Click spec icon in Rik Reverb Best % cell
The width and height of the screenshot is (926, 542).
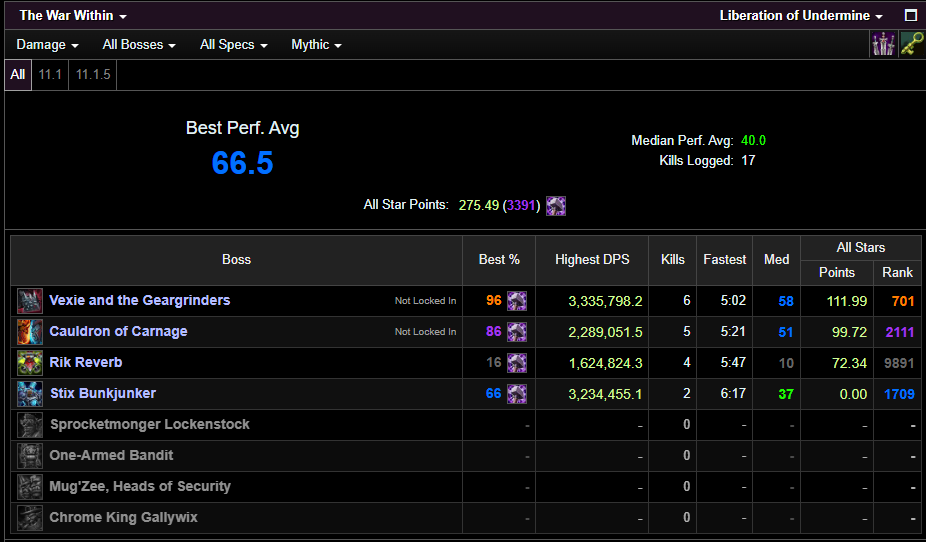[517, 363]
